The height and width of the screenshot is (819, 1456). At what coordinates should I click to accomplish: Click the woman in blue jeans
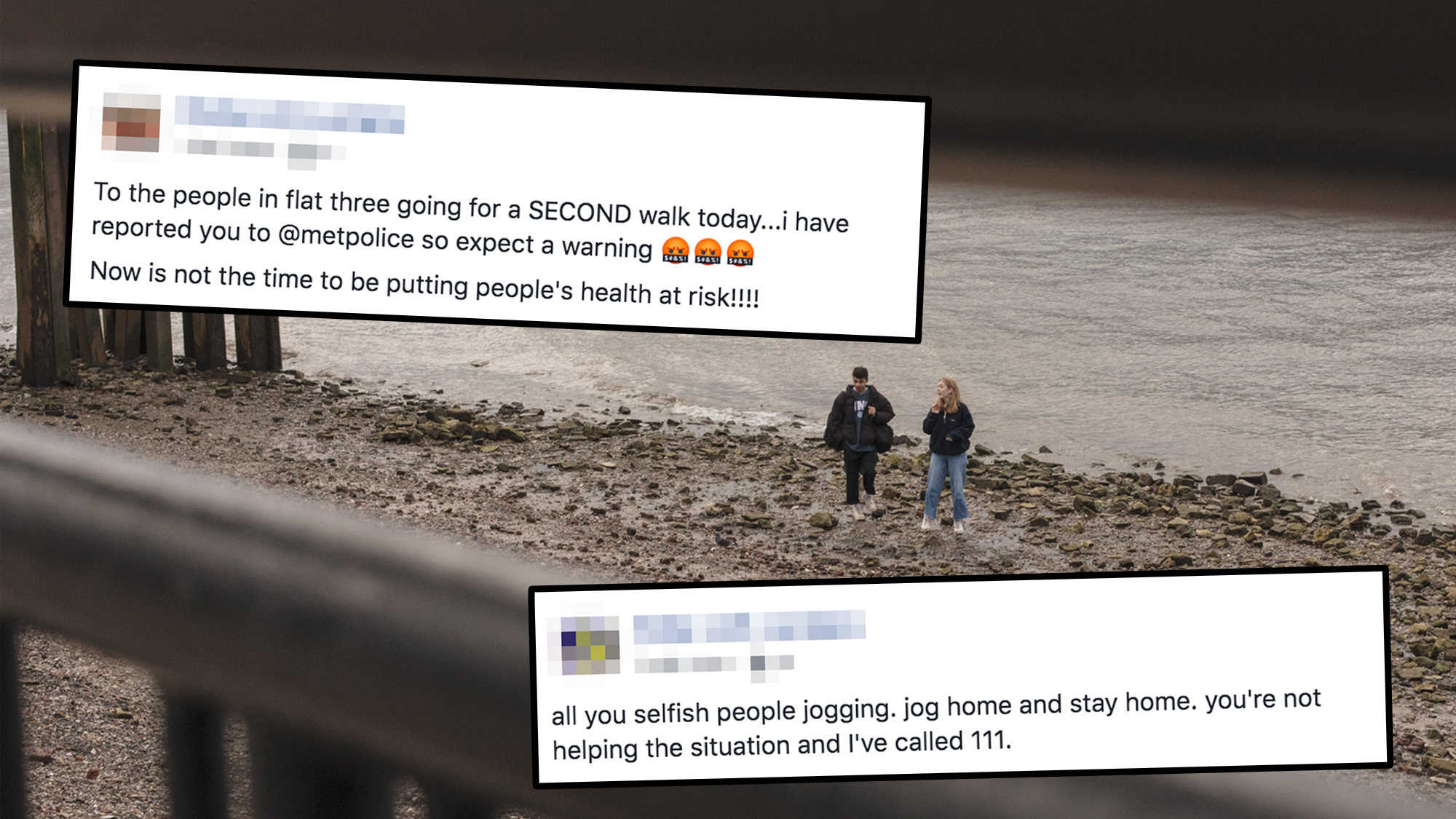[x=947, y=454]
